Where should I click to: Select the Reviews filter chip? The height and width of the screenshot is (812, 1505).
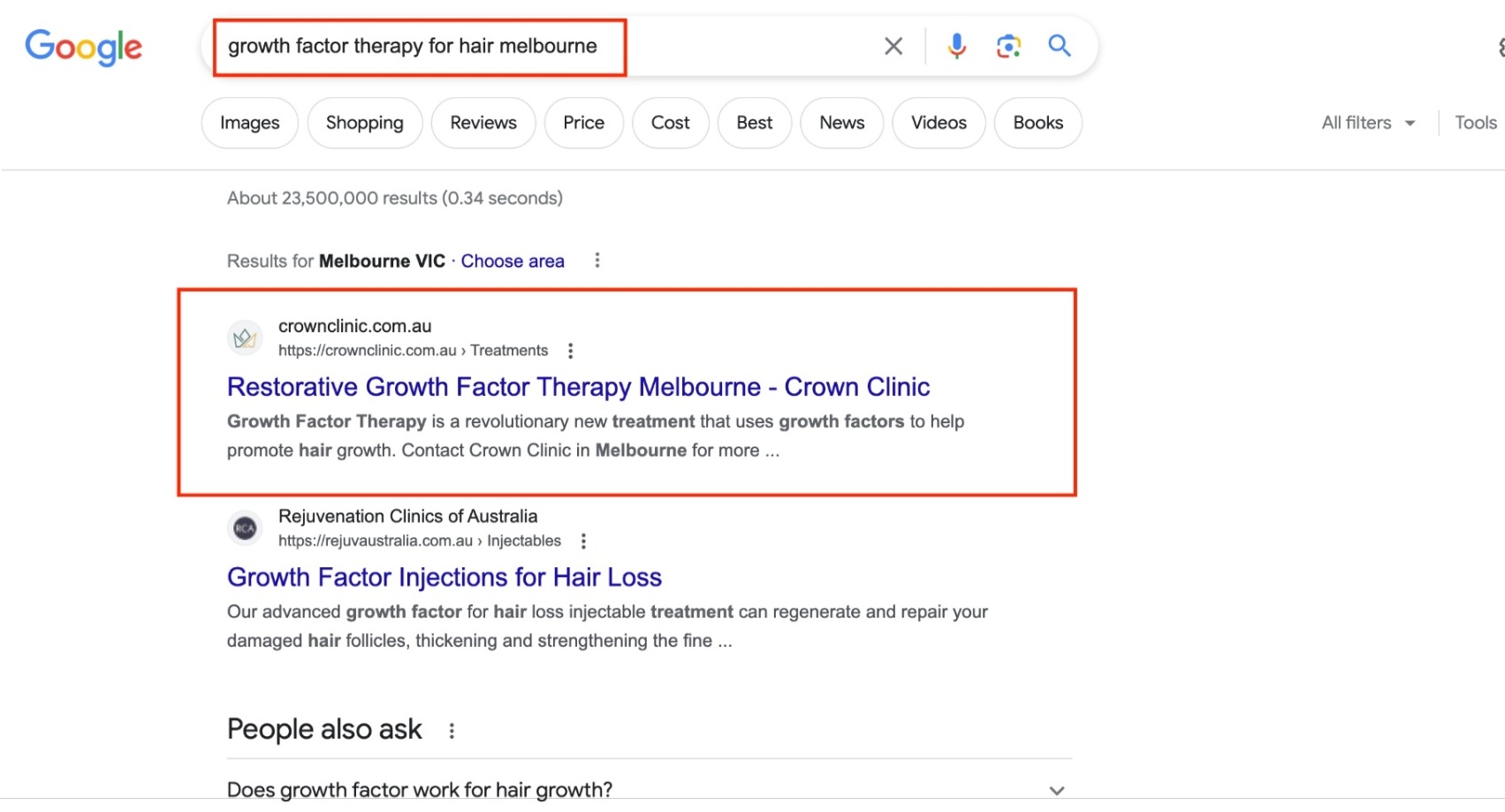(483, 123)
